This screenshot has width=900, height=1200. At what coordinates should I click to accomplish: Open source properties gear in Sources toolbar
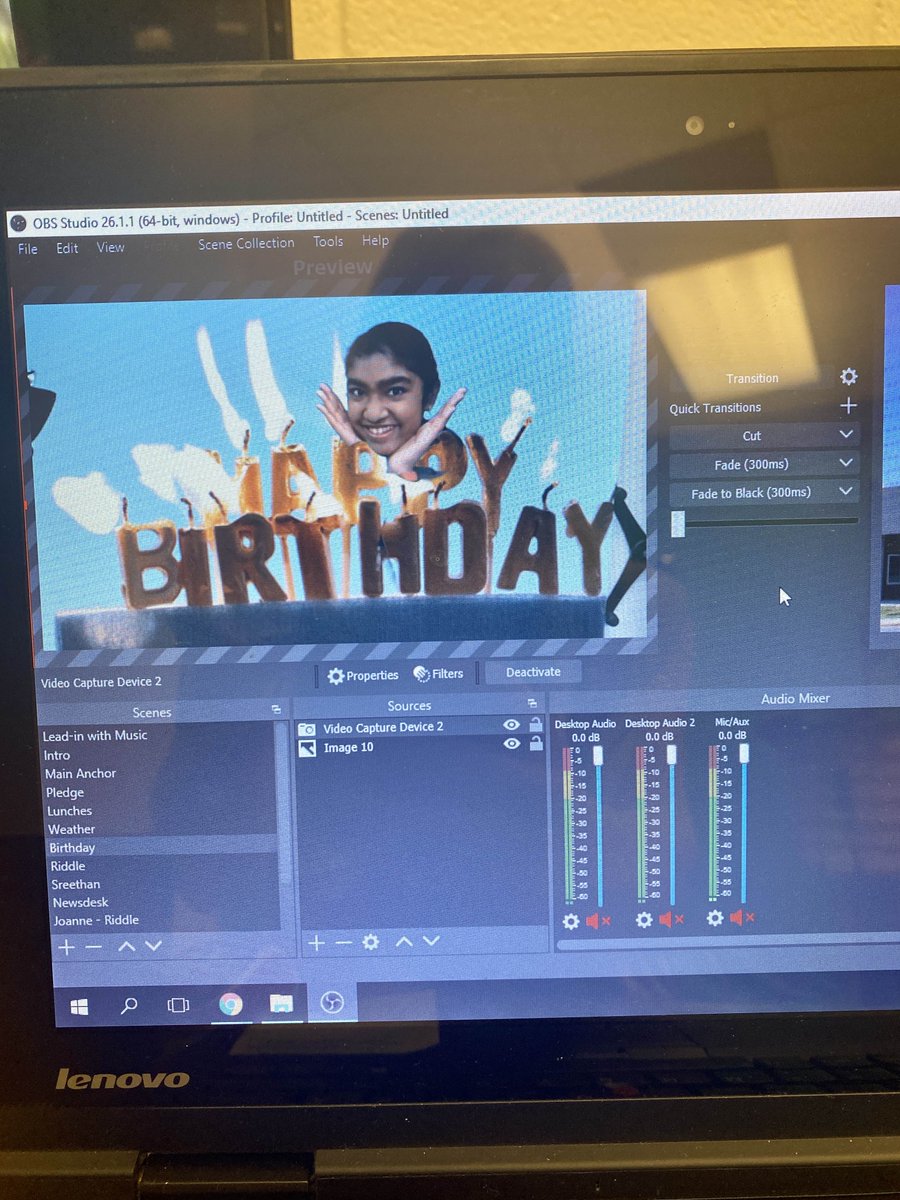pos(371,942)
